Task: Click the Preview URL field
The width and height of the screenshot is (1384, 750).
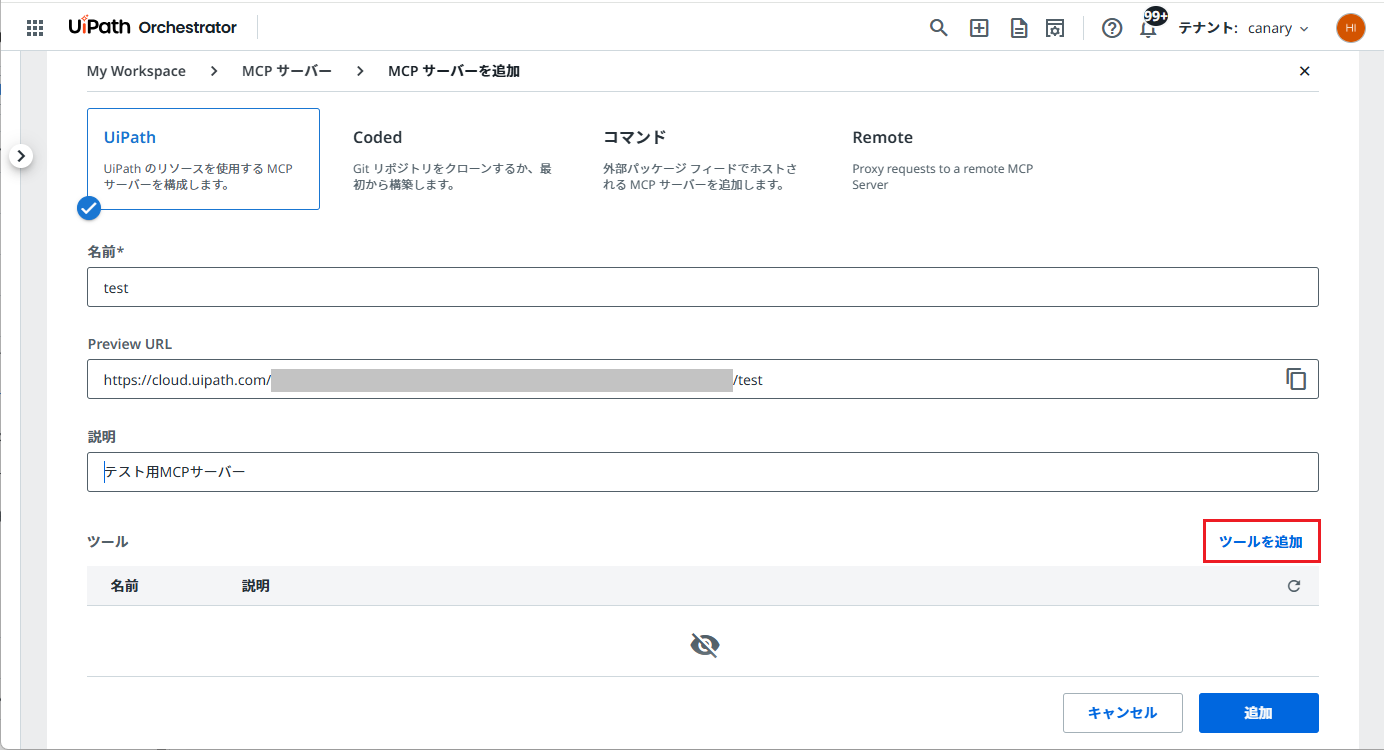Action: click(702, 379)
